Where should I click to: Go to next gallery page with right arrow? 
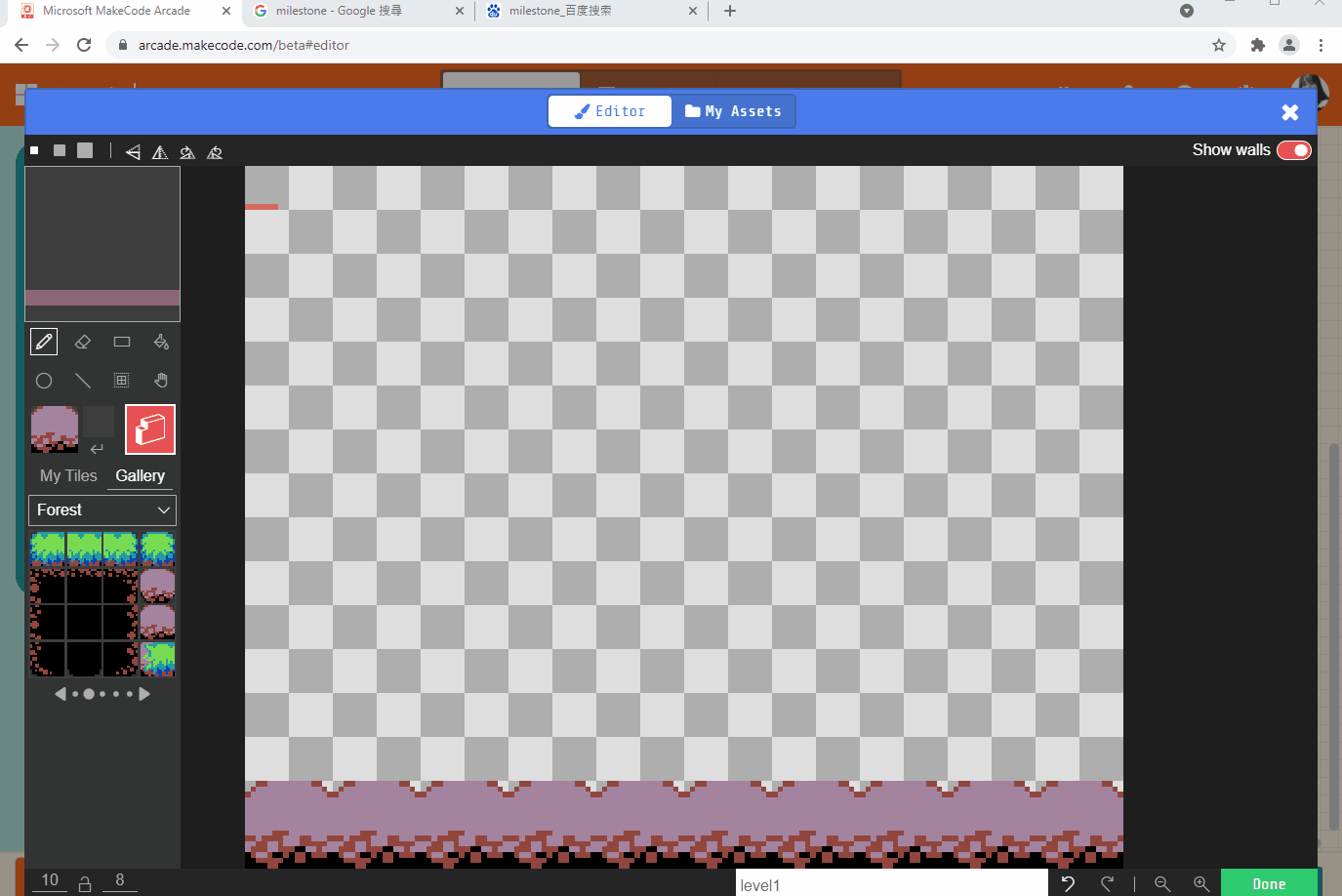[x=144, y=693]
